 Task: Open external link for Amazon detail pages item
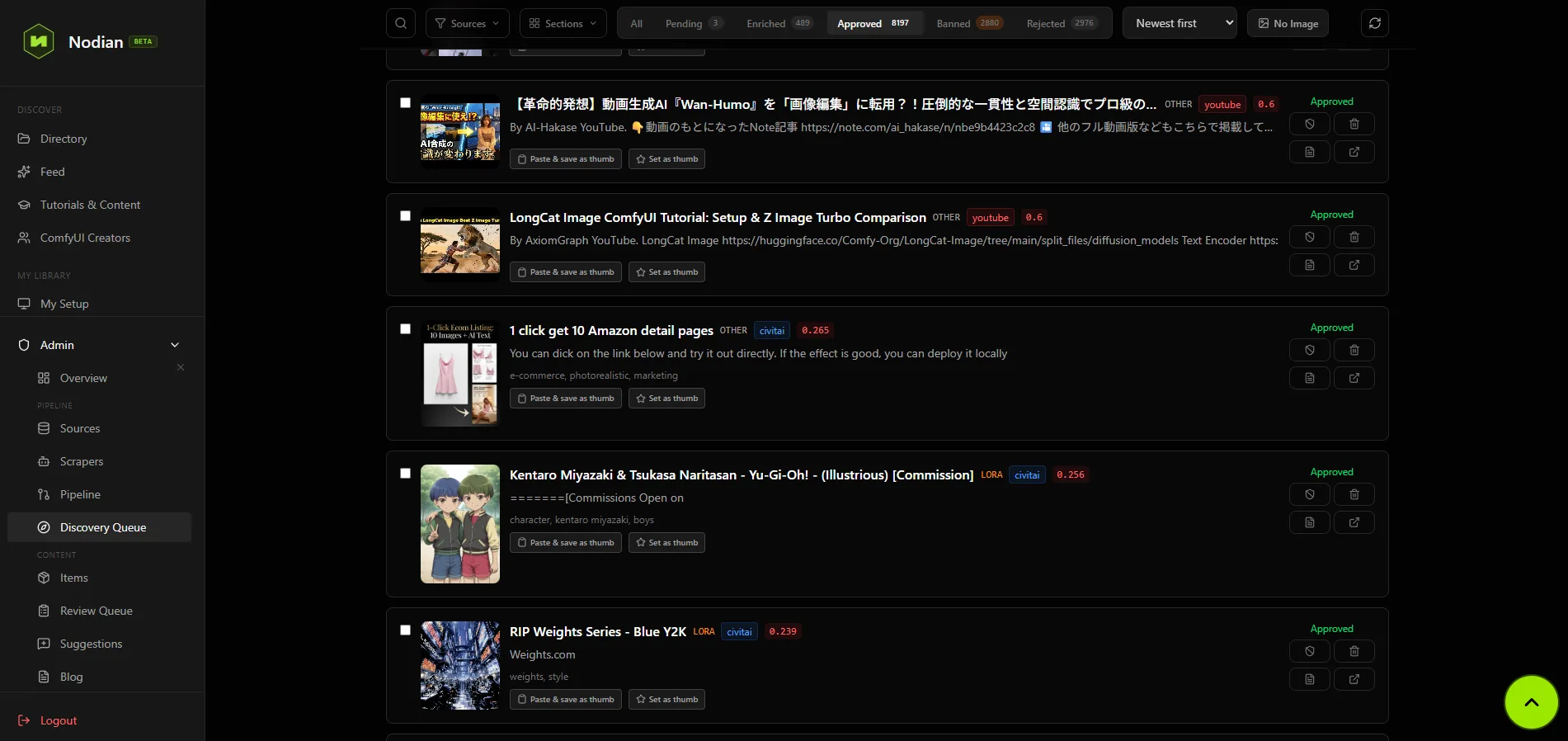pyautogui.click(x=1354, y=378)
